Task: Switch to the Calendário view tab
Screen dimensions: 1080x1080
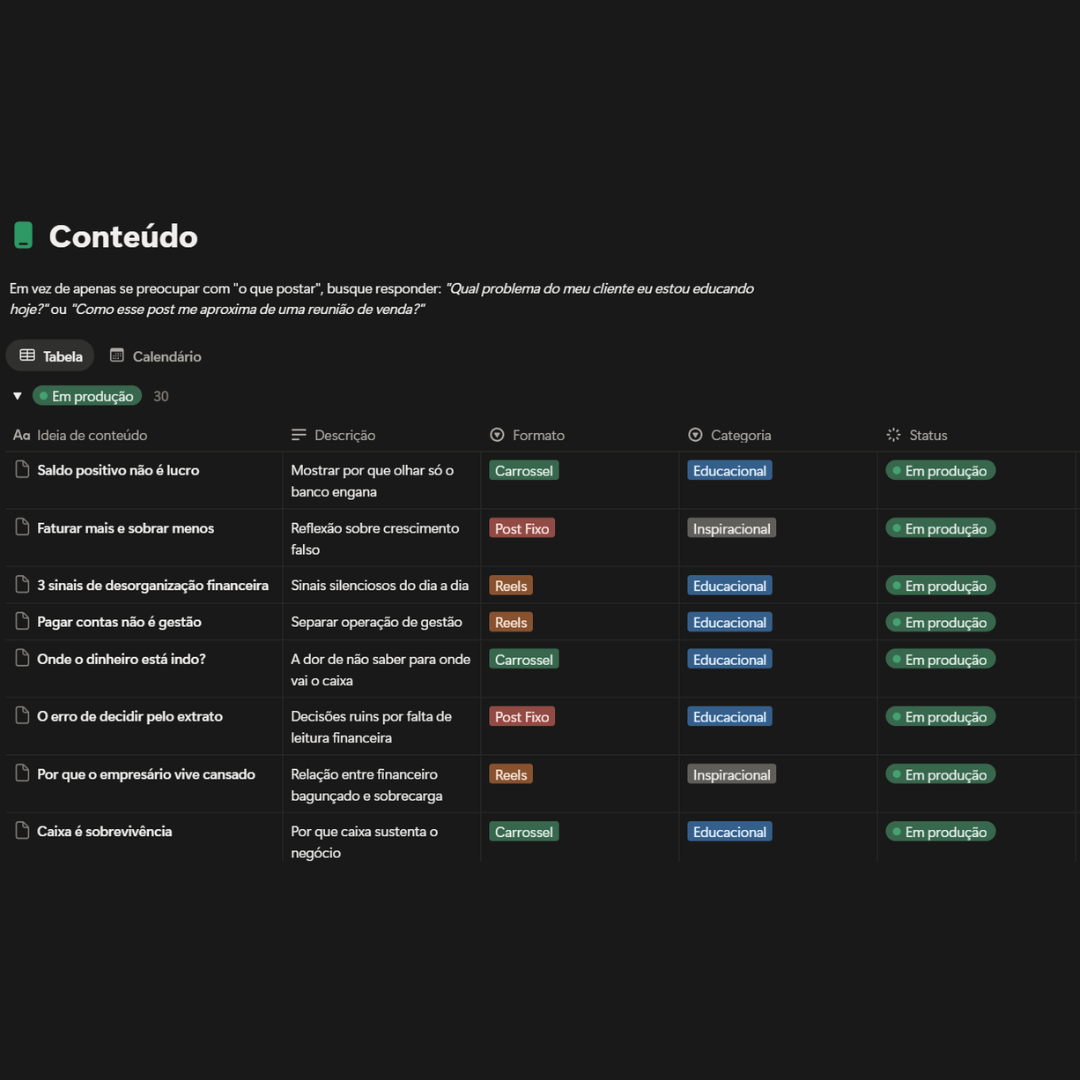Action: click(155, 356)
